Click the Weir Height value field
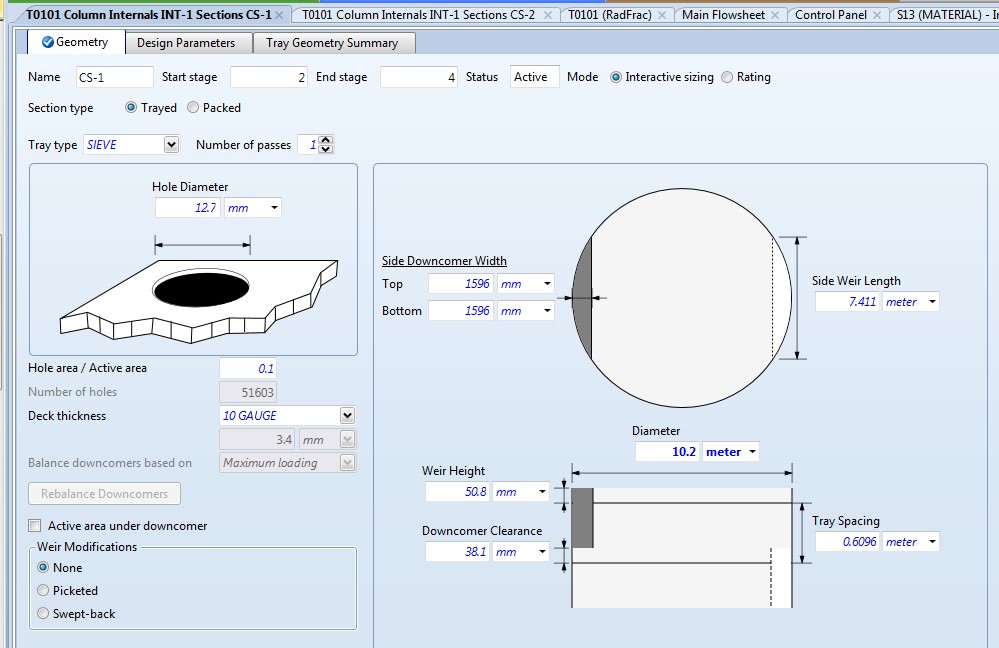 click(x=457, y=492)
